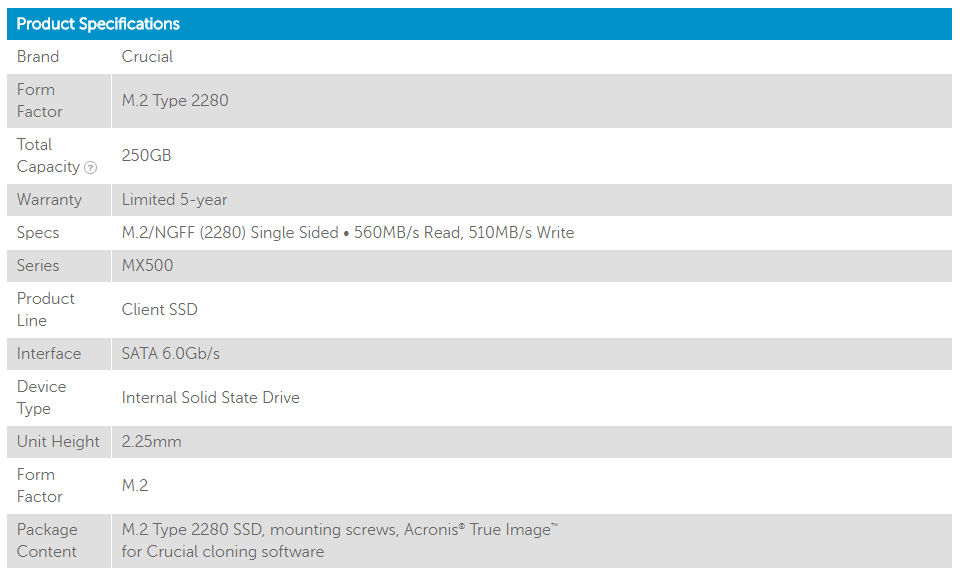Screen dimensions: 960x572
Task: Select the Crucial brand value
Action: [147, 57]
